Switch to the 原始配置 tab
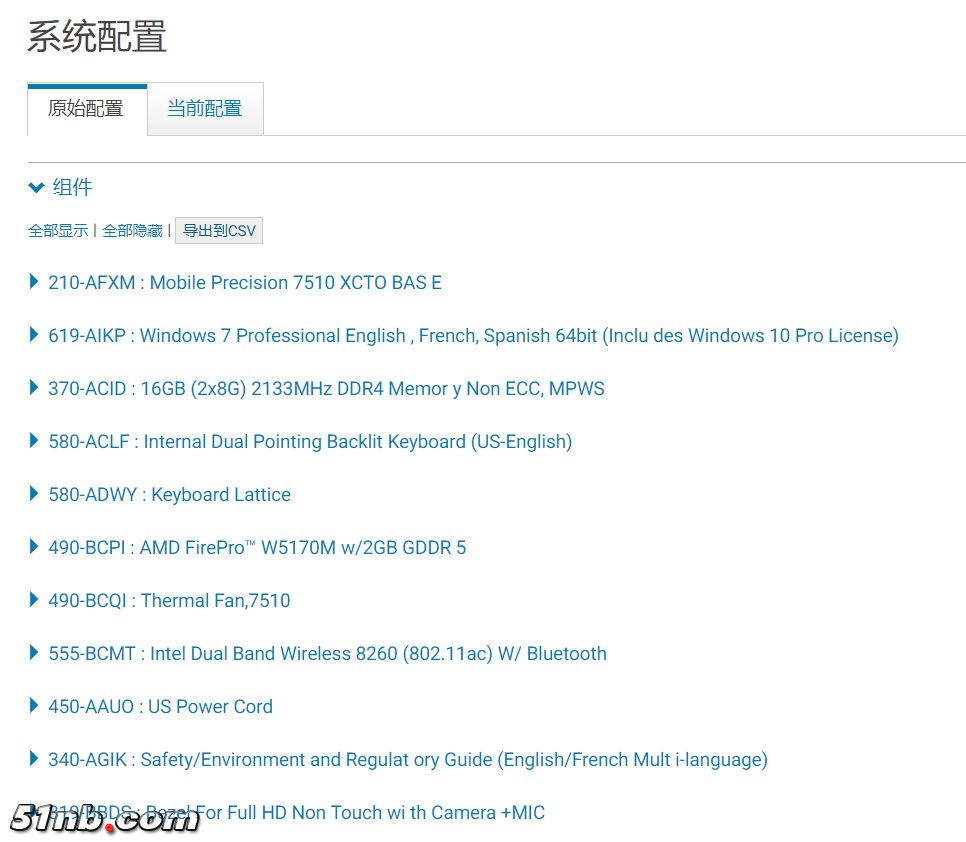 click(86, 109)
